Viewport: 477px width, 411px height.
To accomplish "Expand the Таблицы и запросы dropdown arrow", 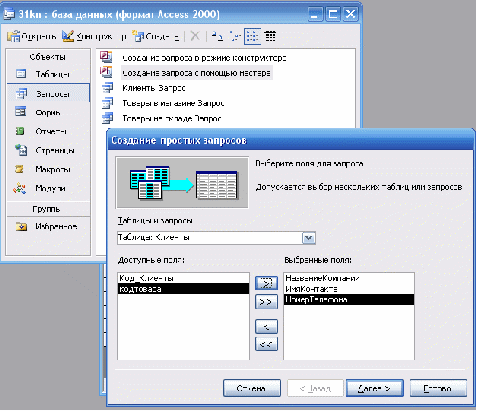I will point(309,238).
